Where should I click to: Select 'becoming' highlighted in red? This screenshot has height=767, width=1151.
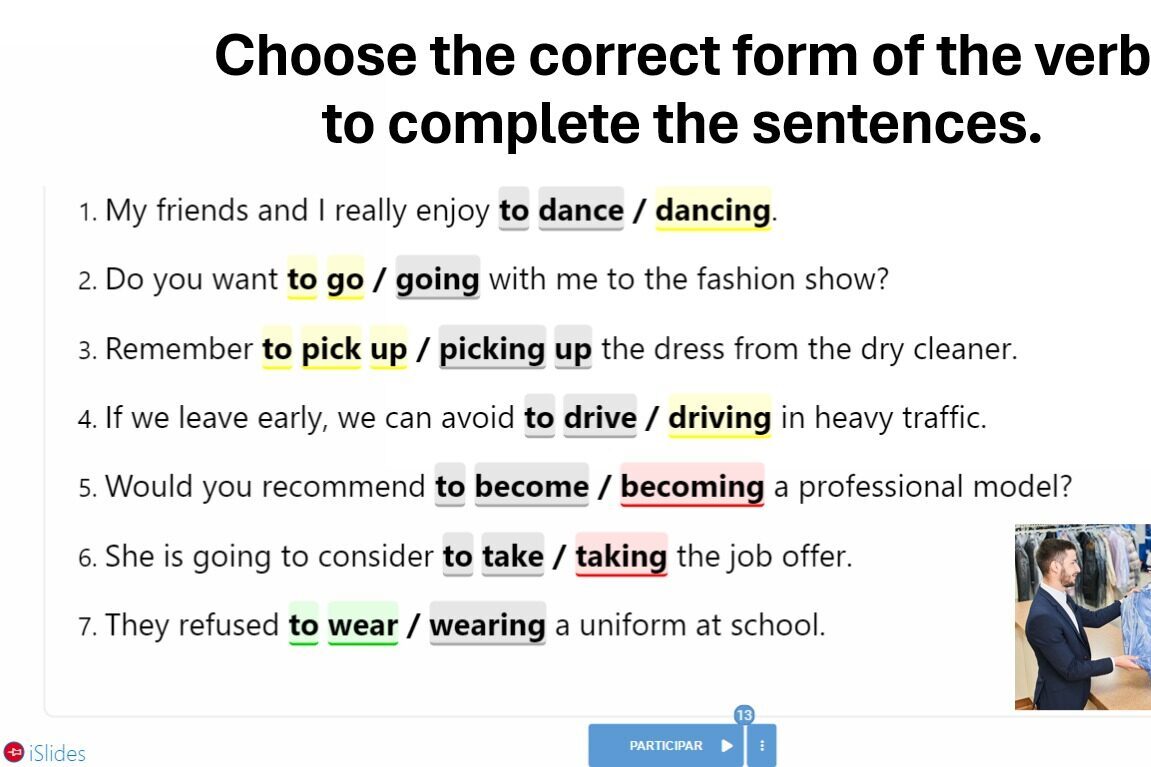(x=692, y=486)
